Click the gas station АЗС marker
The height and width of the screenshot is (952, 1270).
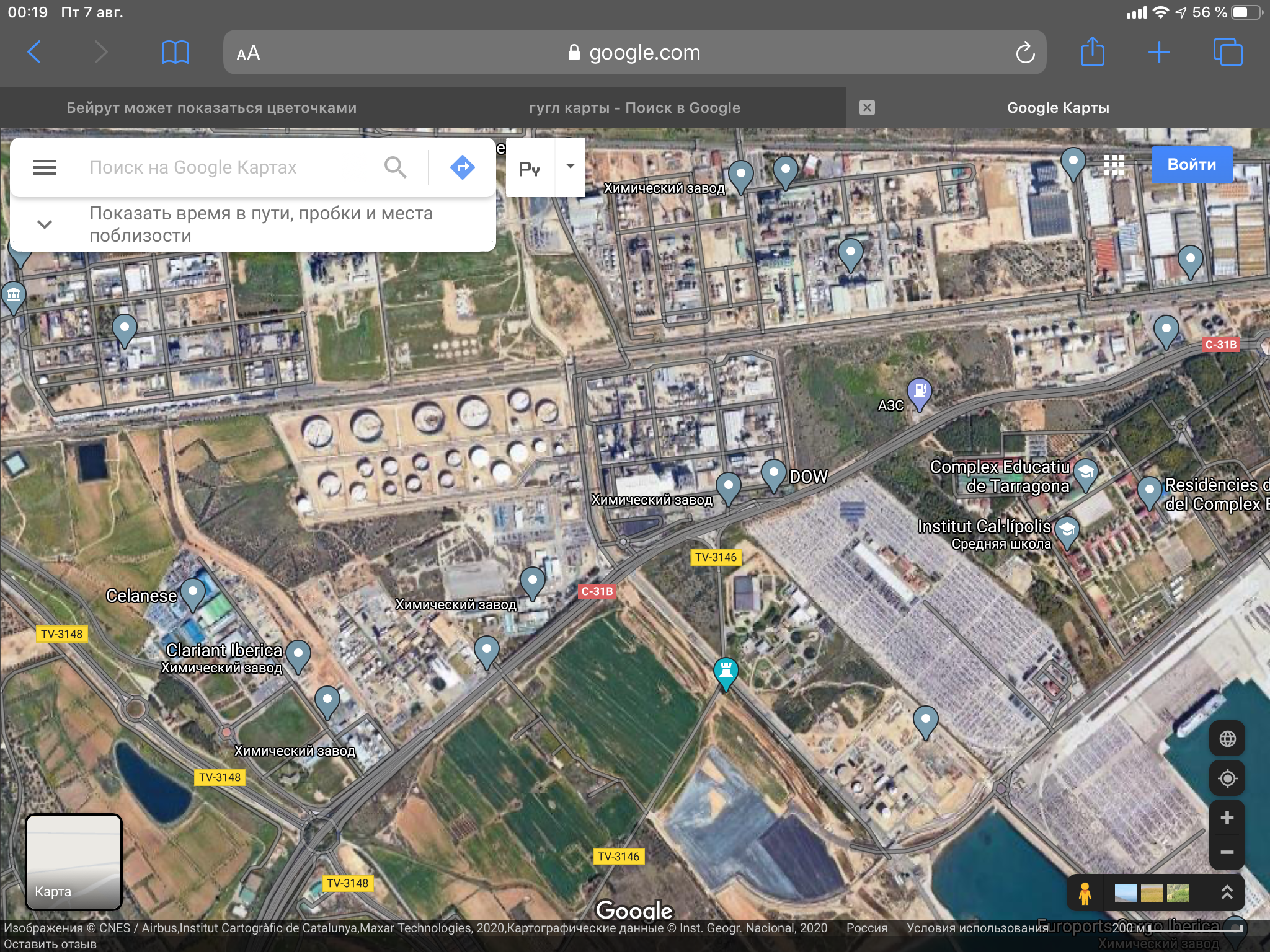click(x=919, y=392)
